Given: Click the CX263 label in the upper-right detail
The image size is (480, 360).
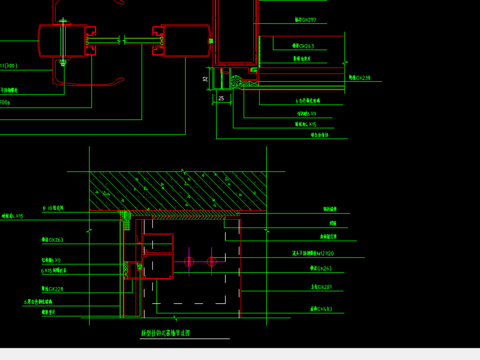Looking at the screenshot, I should point(303,46).
